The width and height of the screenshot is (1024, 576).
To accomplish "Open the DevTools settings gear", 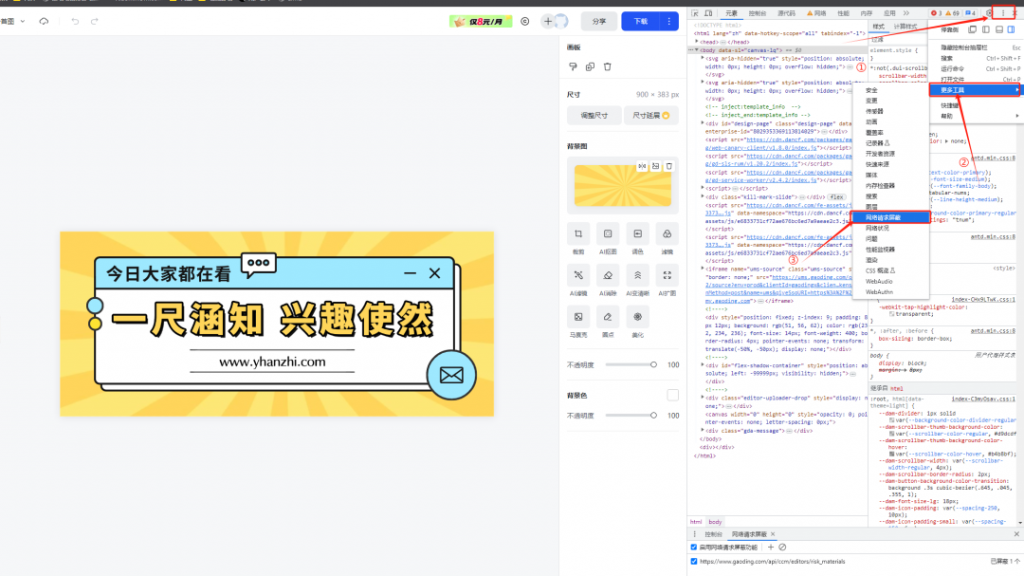I will tap(989, 13).
